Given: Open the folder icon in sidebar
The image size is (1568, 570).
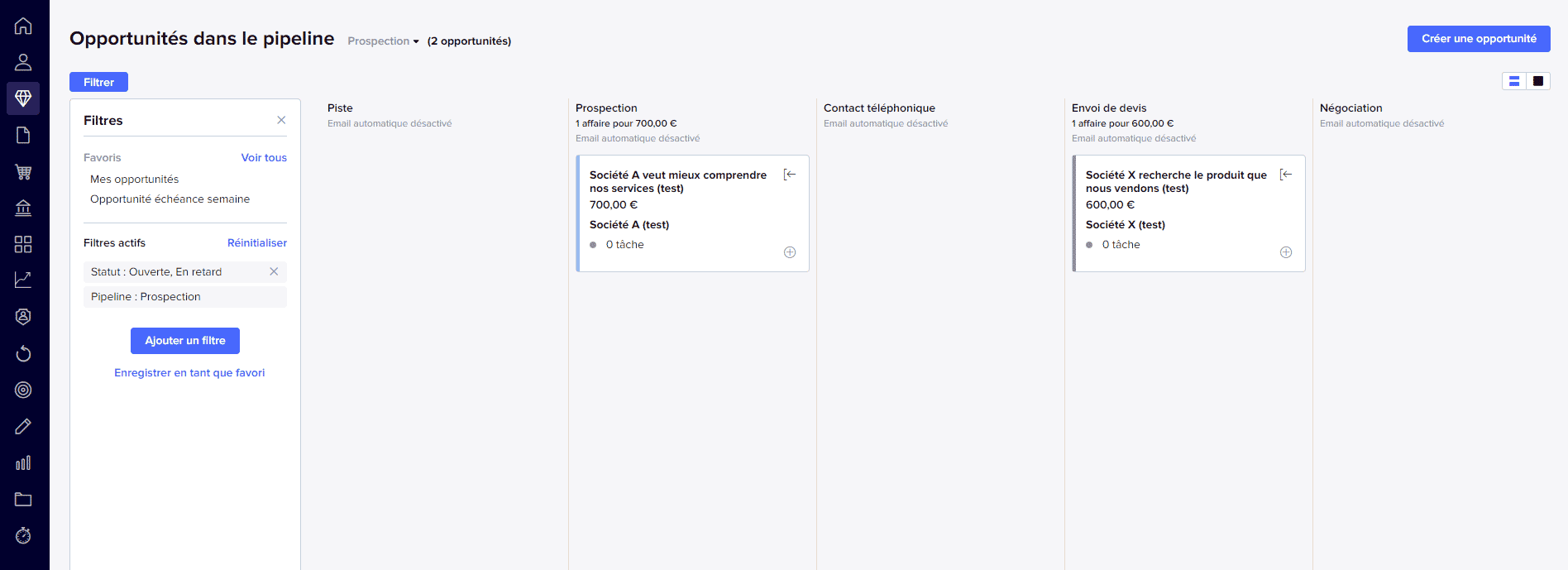Looking at the screenshot, I should 23,499.
